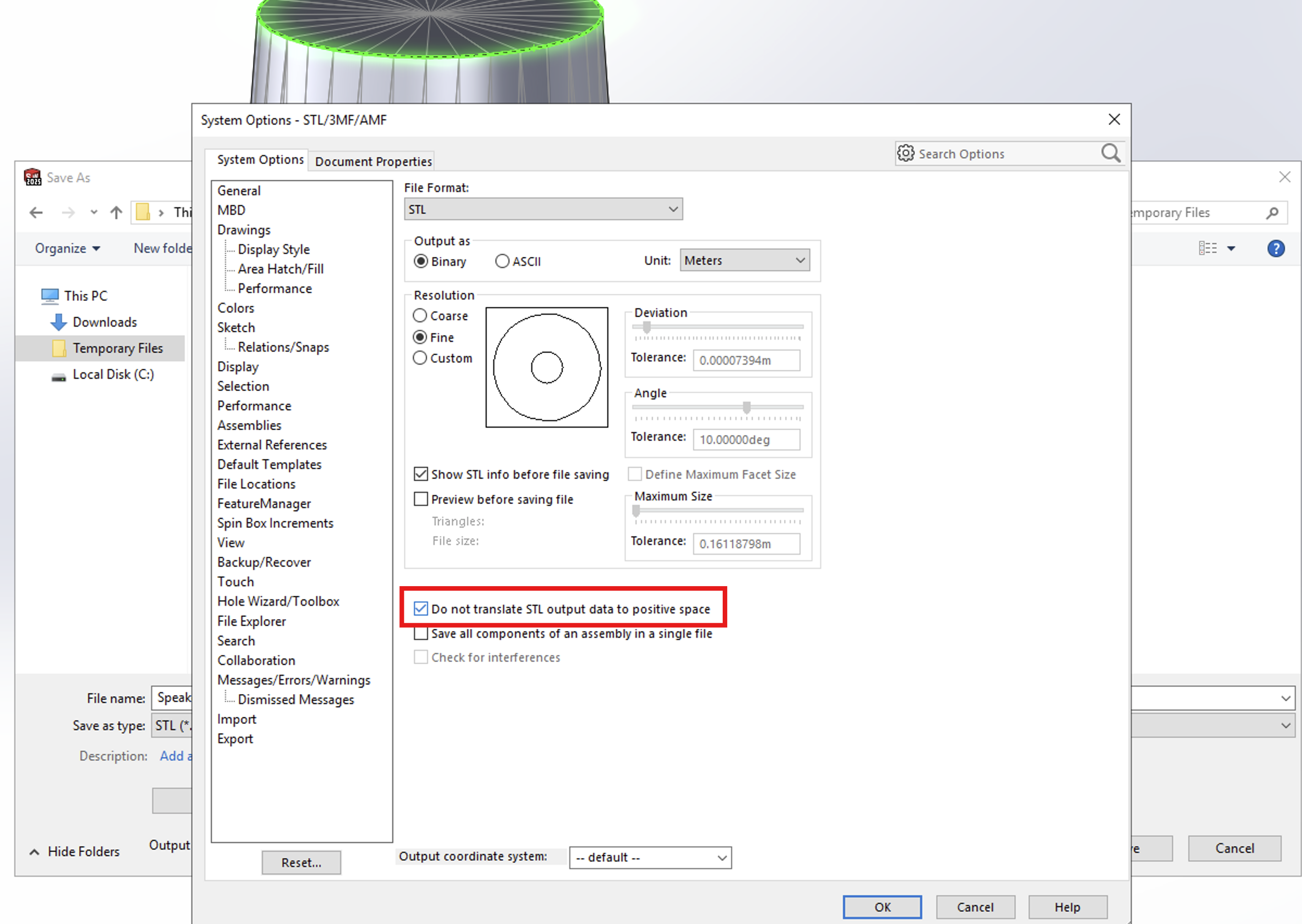Collapse folders with Hide Folders chevron

(x=34, y=852)
